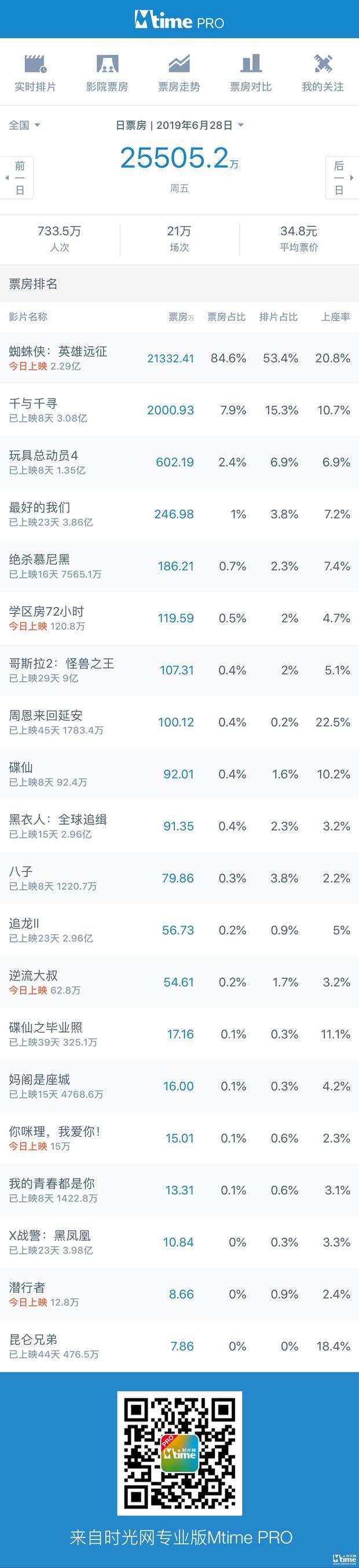The width and height of the screenshot is (359, 1568).
Task: Expand the 全国 region dropdown
Action: point(24,125)
